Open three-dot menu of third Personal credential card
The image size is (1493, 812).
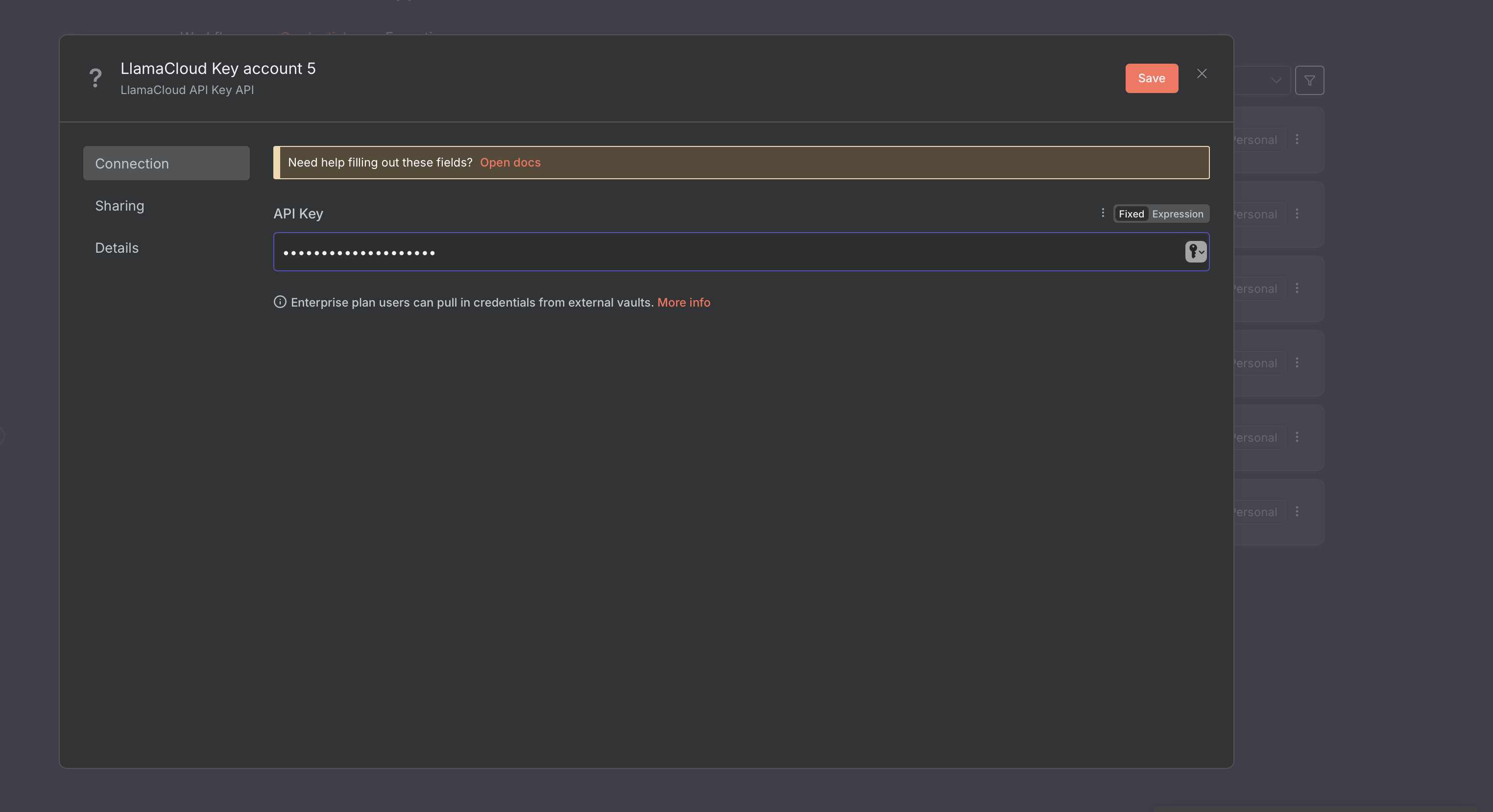point(1297,288)
